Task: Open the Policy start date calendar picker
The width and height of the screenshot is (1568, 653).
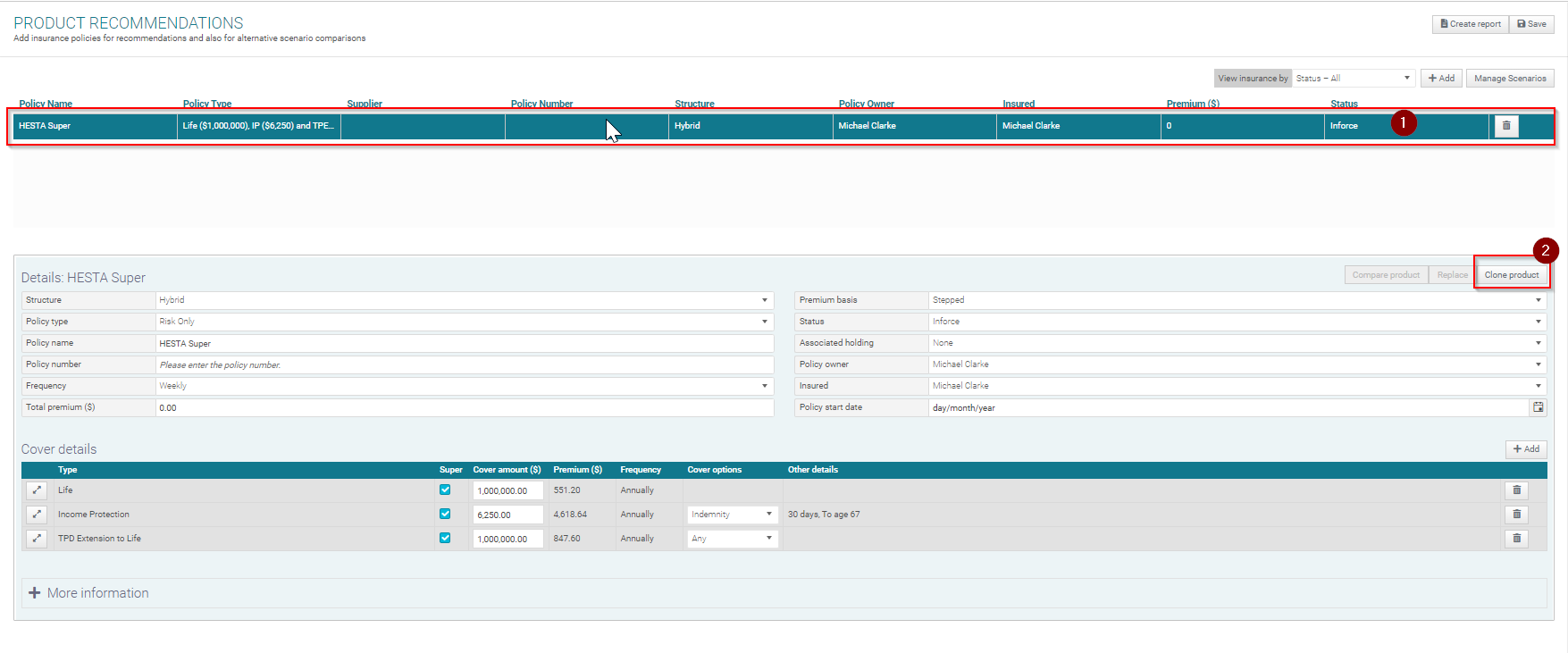Action: [1539, 407]
